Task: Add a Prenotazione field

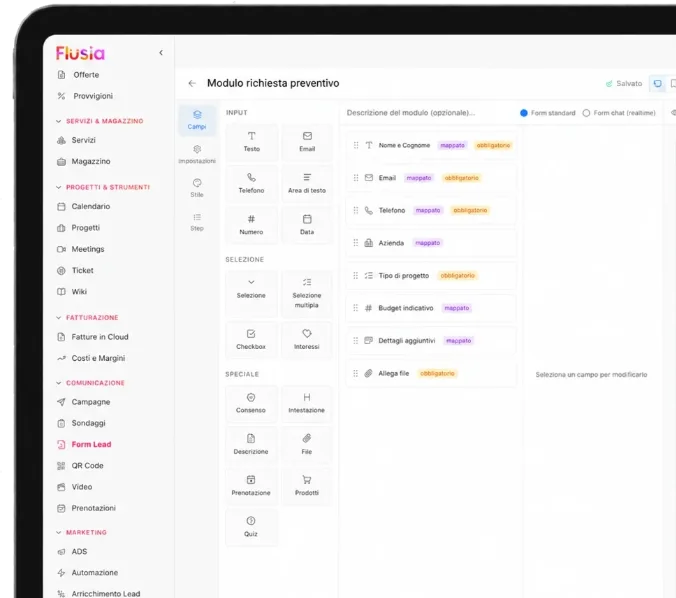Action: tap(251, 486)
